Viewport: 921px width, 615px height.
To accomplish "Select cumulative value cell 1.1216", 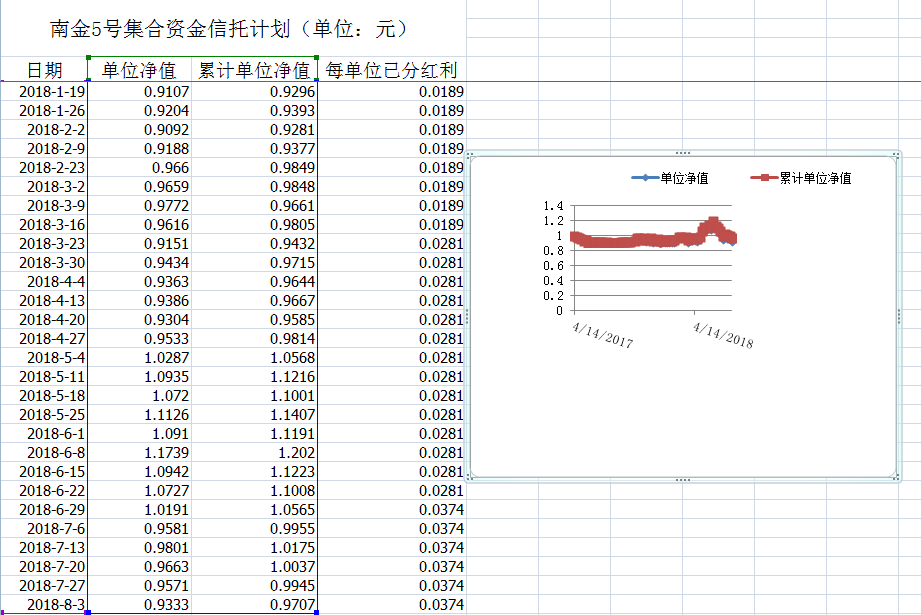I will (x=254, y=377).
